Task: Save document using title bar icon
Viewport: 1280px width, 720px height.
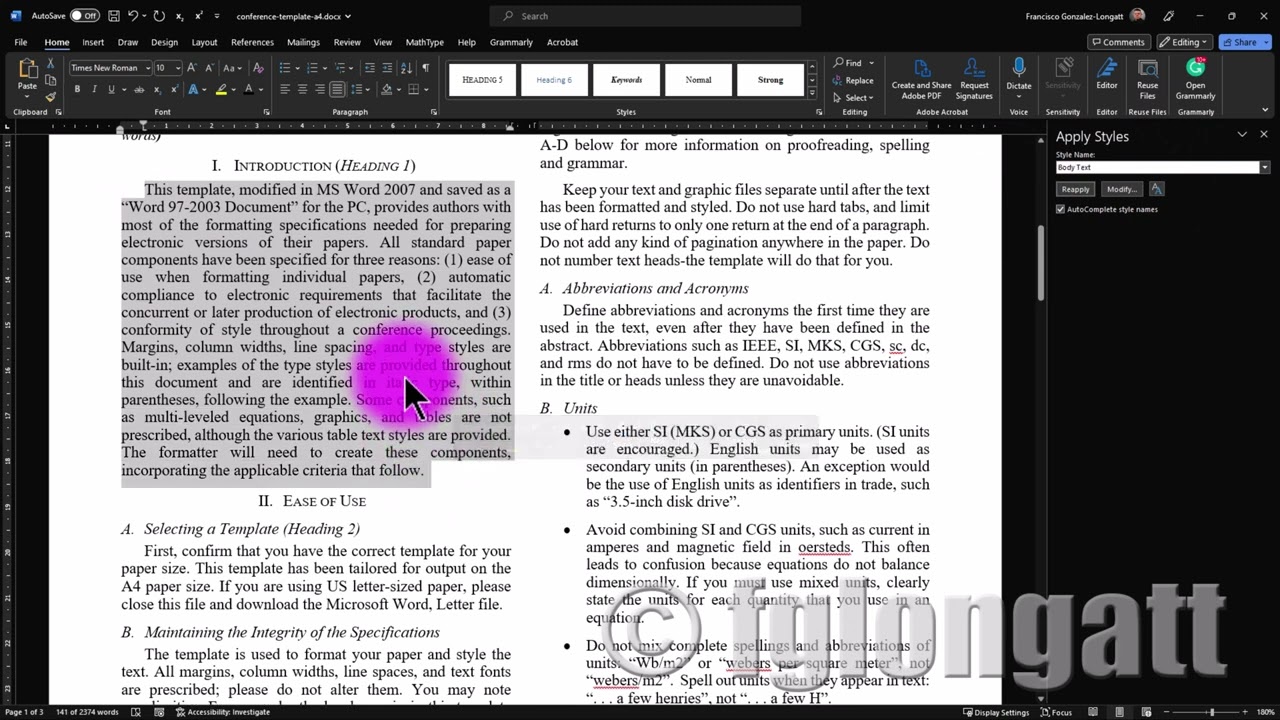Action: (x=114, y=16)
